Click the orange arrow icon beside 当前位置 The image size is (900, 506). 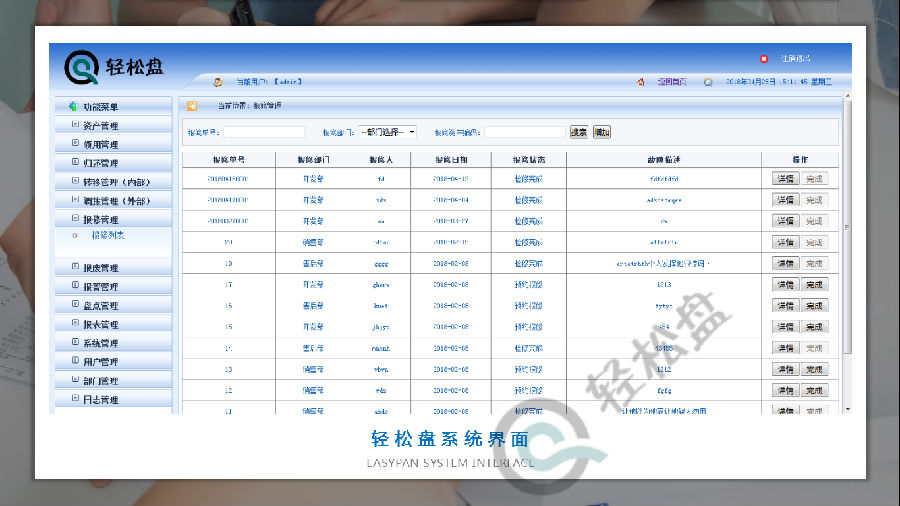click(192, 106)
